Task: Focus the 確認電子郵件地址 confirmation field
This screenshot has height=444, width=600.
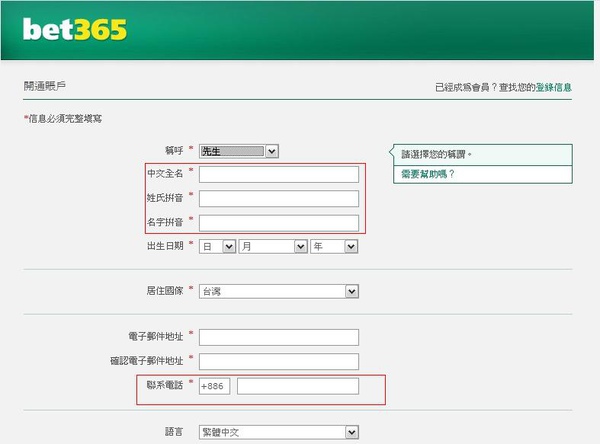Action: pos(278,361)
